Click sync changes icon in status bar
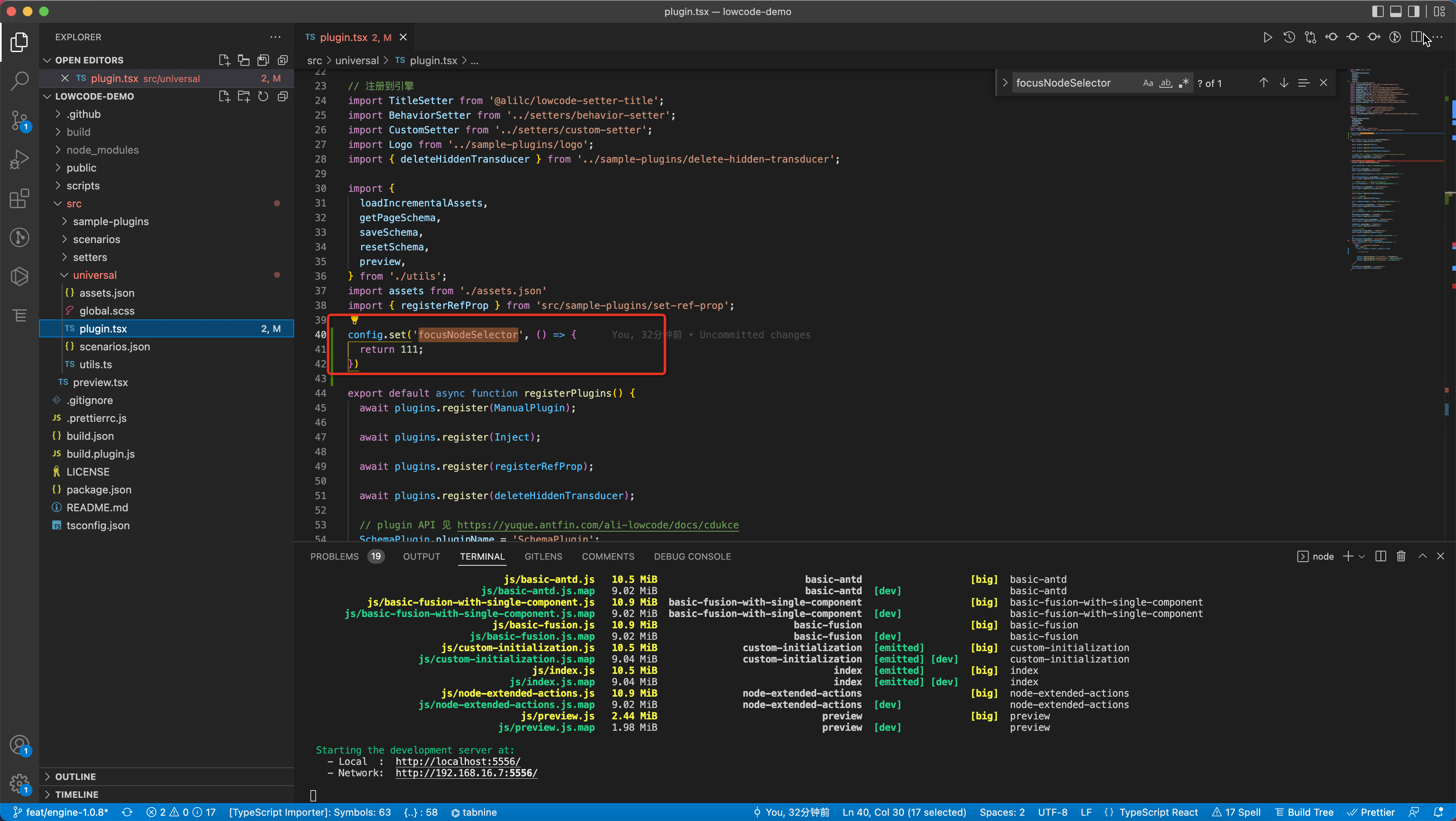Screen dimensions: 1456x821 click(x=127, y=812)
